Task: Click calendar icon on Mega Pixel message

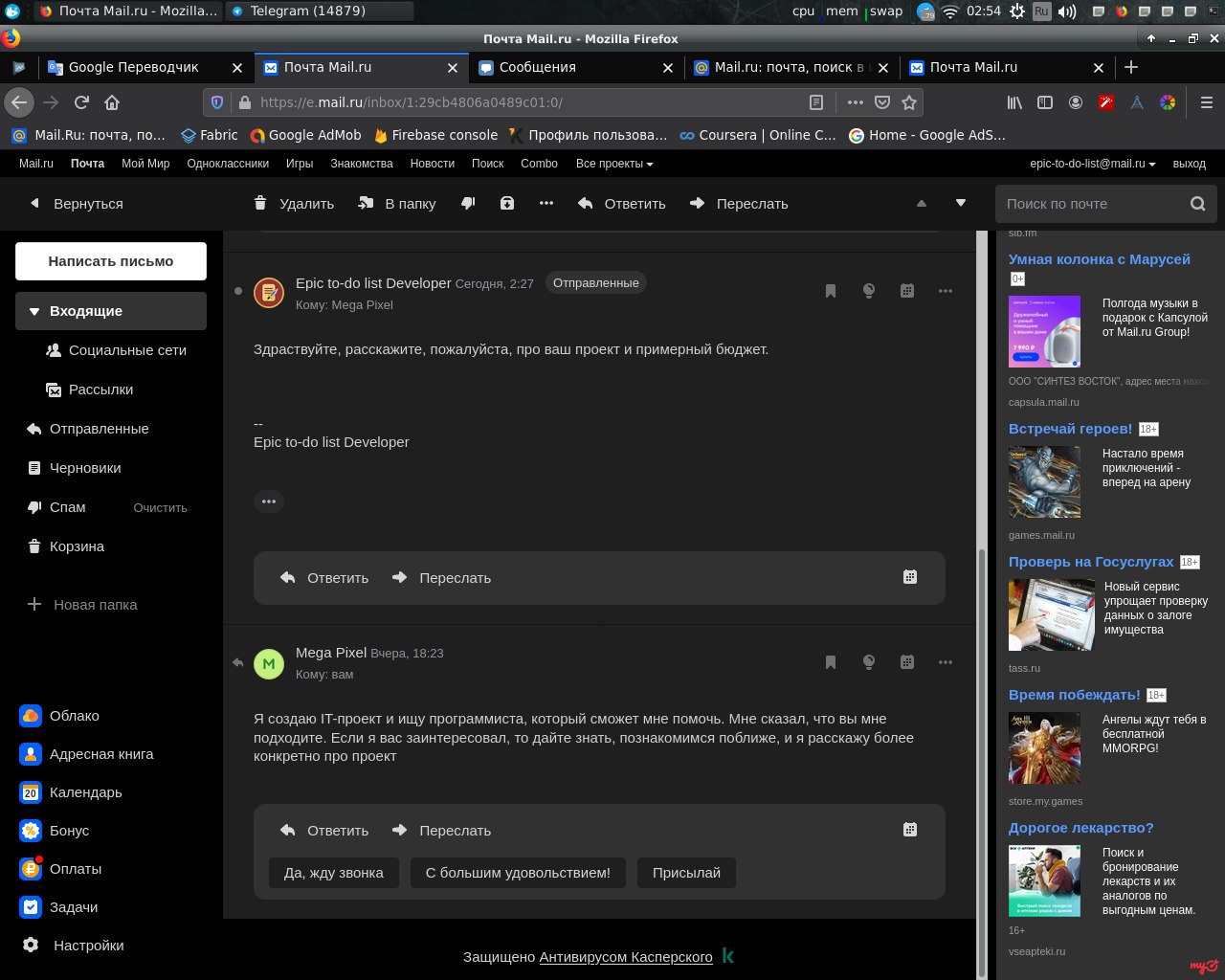Action: (907, 662)
